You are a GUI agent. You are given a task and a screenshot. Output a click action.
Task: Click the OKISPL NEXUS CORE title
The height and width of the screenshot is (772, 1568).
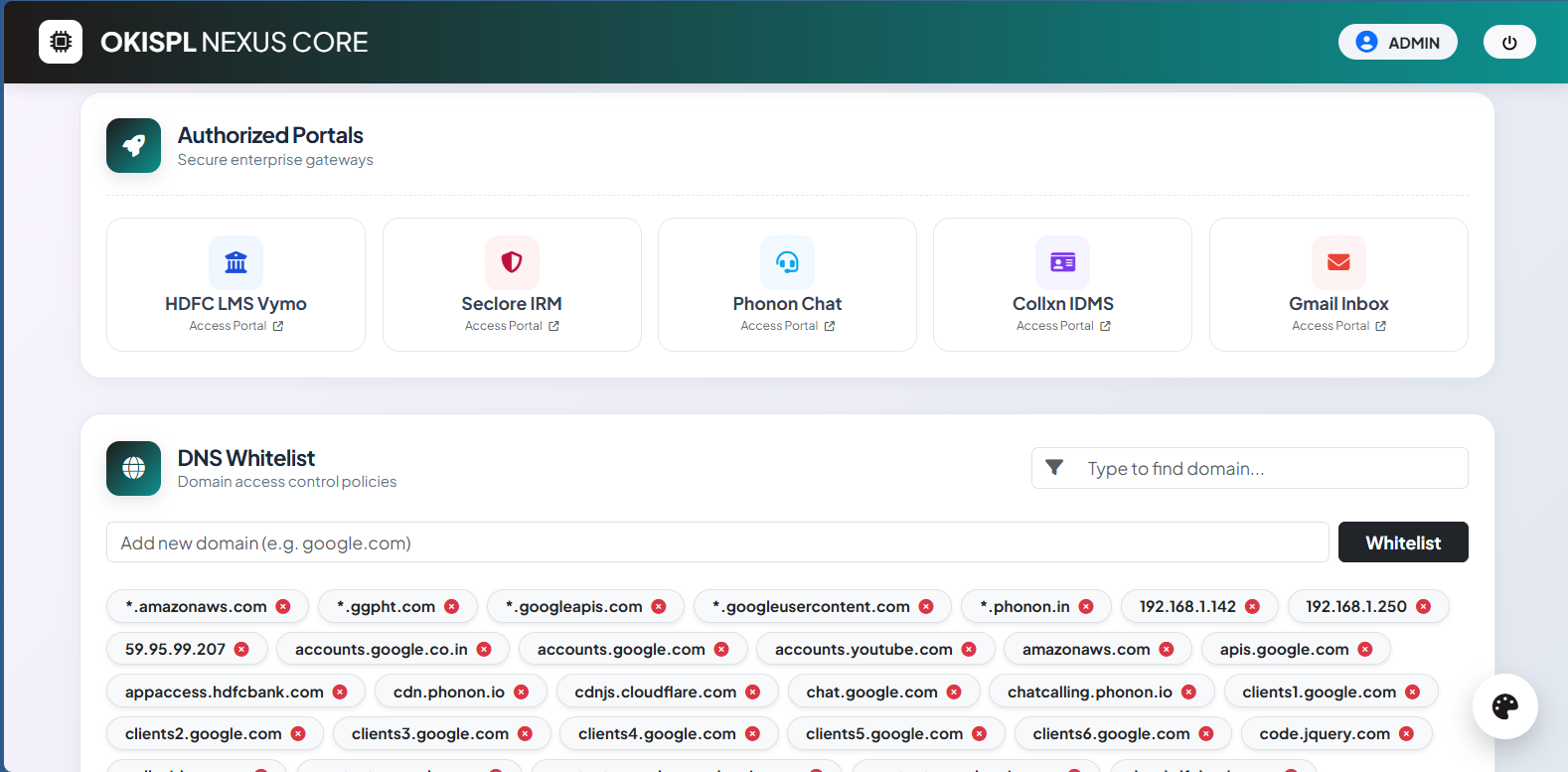tap(235, 42)
